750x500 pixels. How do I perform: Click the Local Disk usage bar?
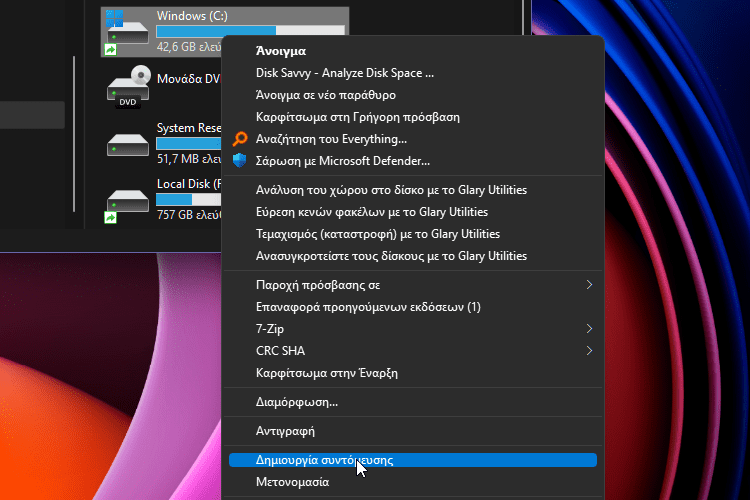pos(189,199)
